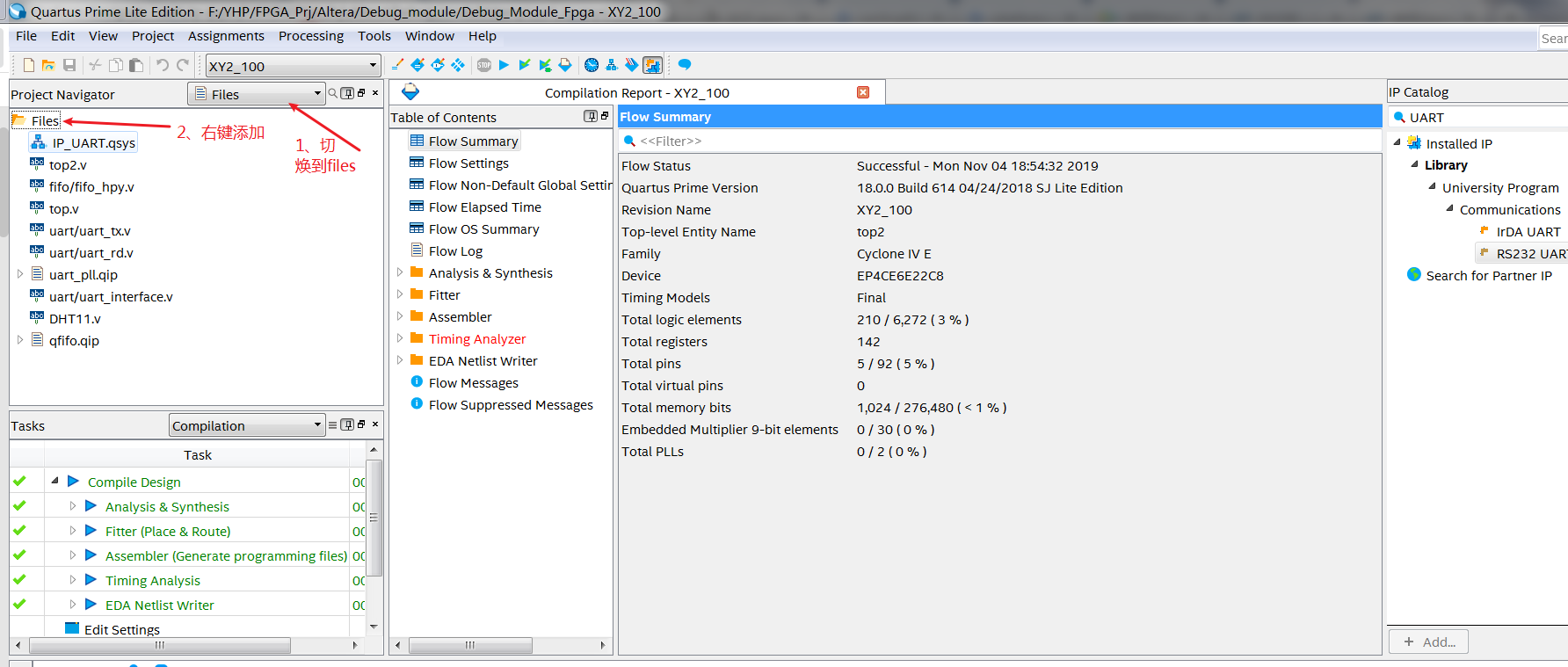Click the Project Navigator search magnifier icon
This screenshot has width=1568, height=667.
tap(333, 93)
